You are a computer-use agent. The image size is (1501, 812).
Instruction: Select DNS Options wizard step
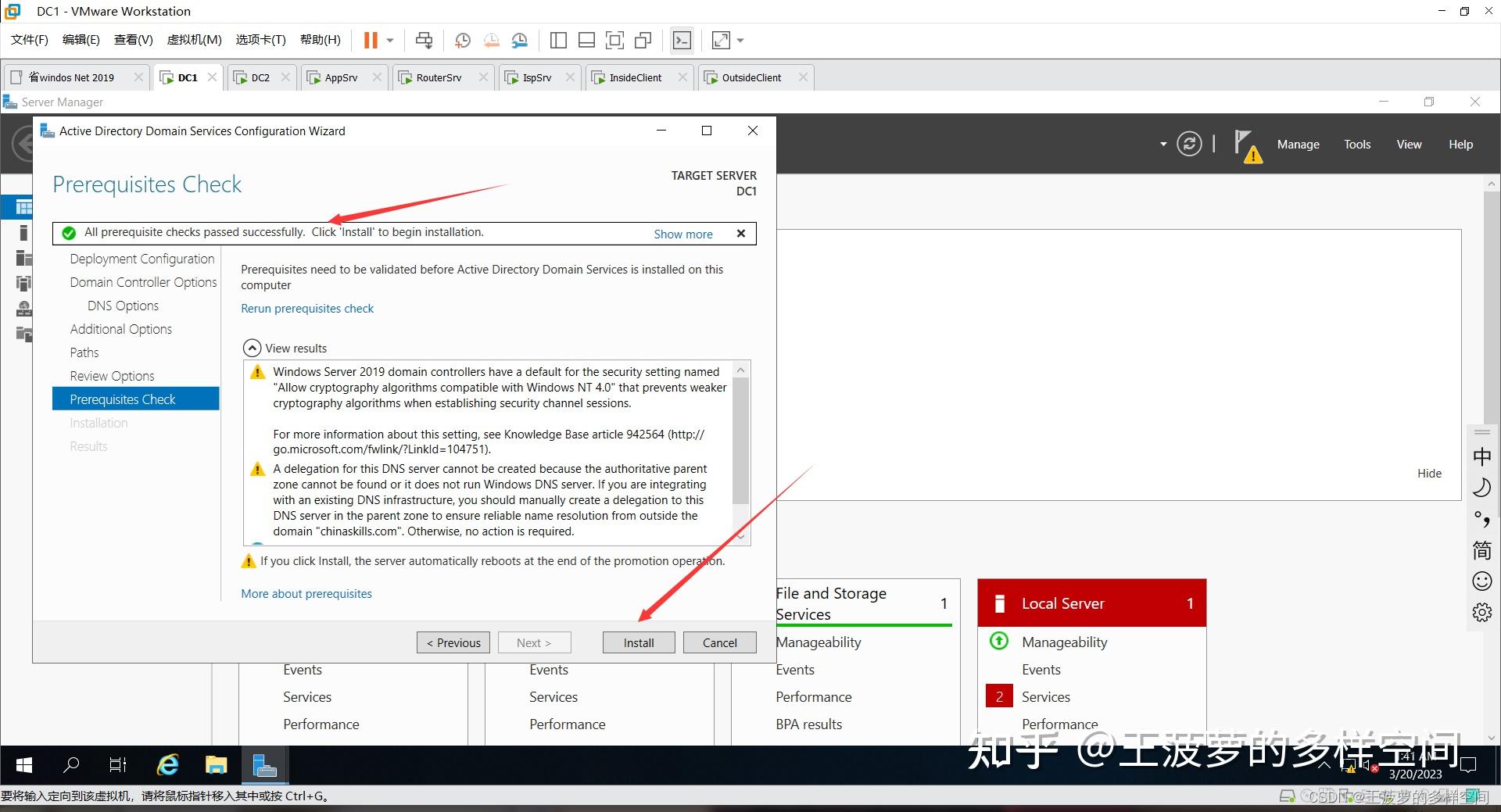point(123,306)
